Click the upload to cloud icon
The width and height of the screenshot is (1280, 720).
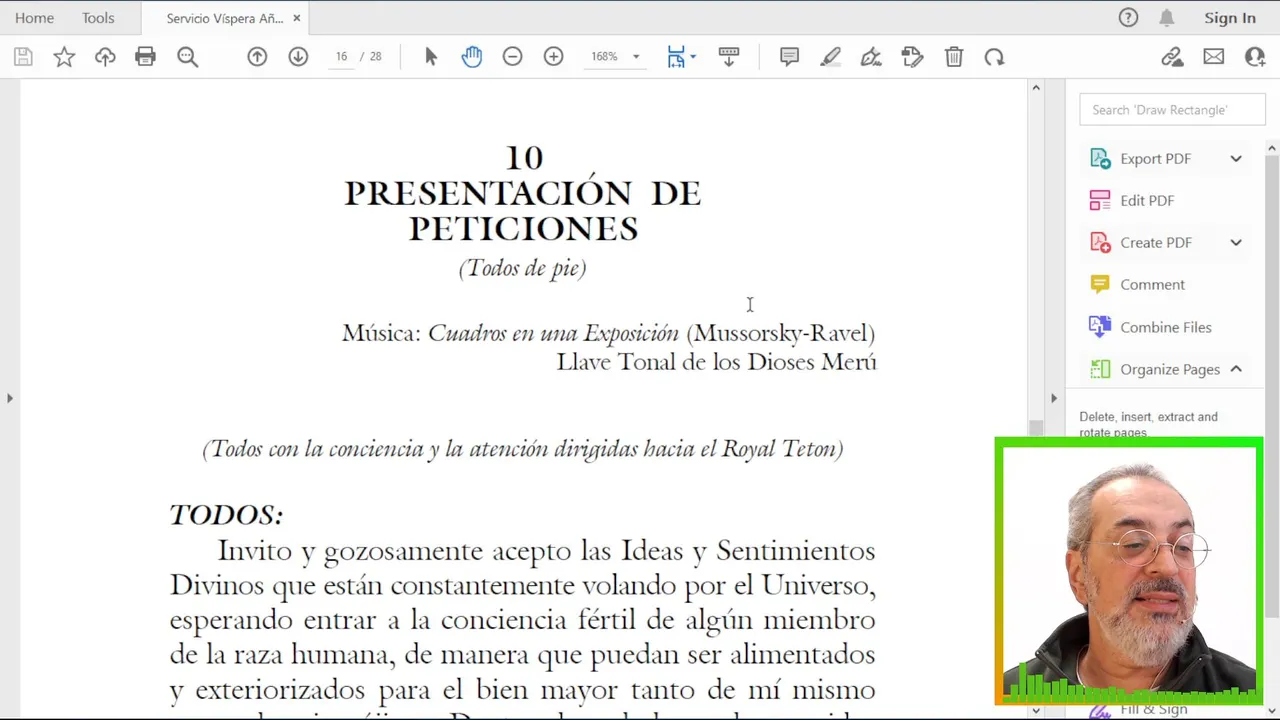(105, 57)
